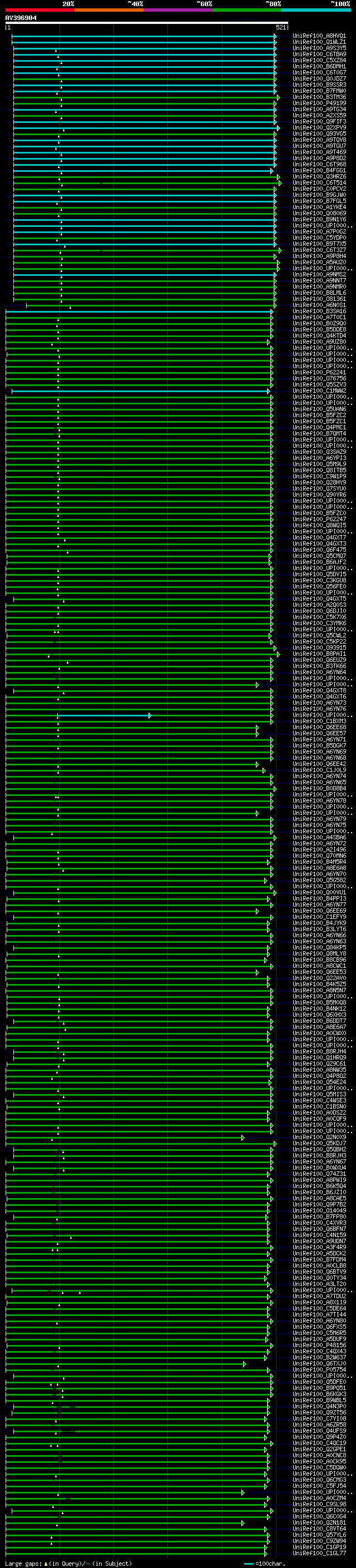Screen dimensions: 356x1568
Task: Open last hit UniRef100_C1GL77
Action: (x=319, y=1553)
